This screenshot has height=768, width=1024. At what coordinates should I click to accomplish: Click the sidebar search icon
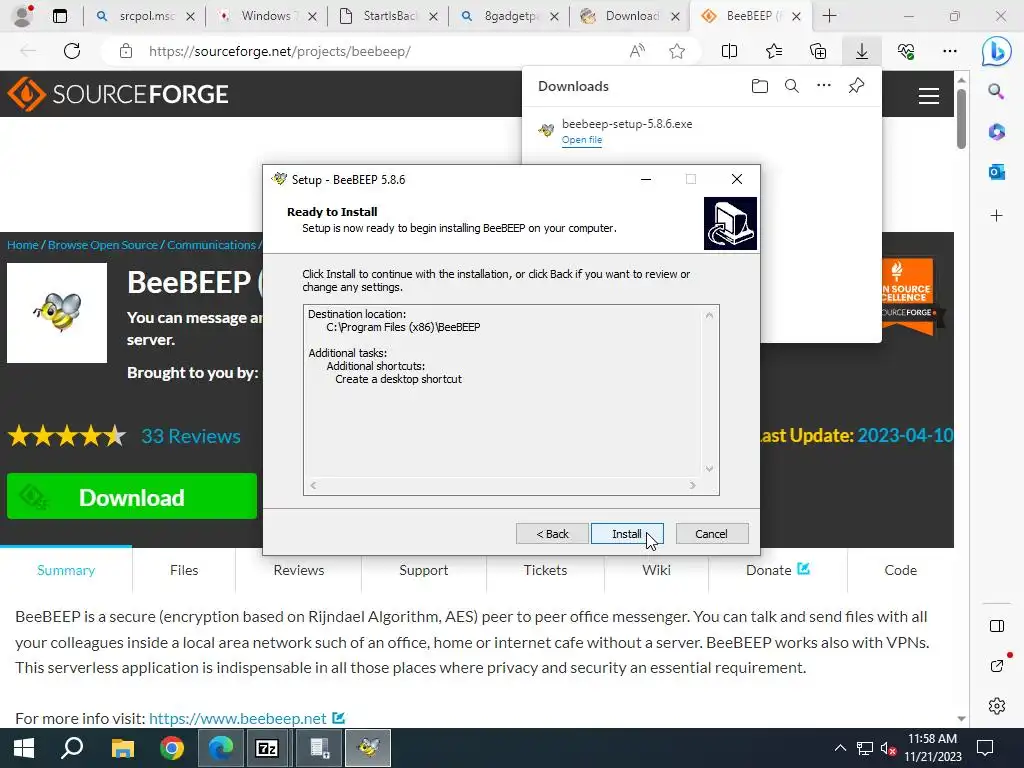pyautogui.click(x=996, y=91)
